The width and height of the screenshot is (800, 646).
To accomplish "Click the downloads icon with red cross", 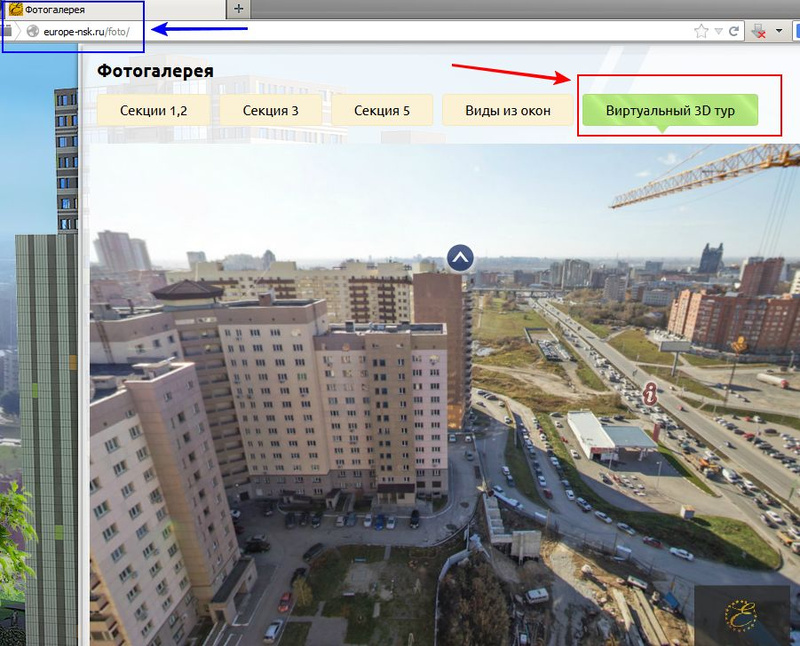I will coord(759,32).
